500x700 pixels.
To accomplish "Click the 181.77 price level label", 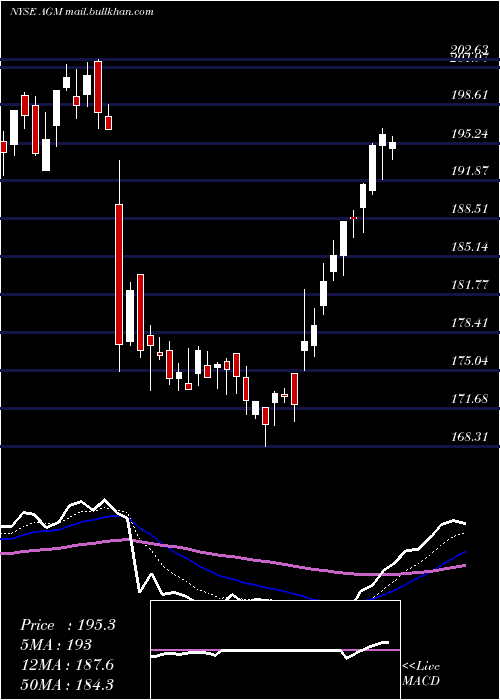I will [x=470, y=284].
